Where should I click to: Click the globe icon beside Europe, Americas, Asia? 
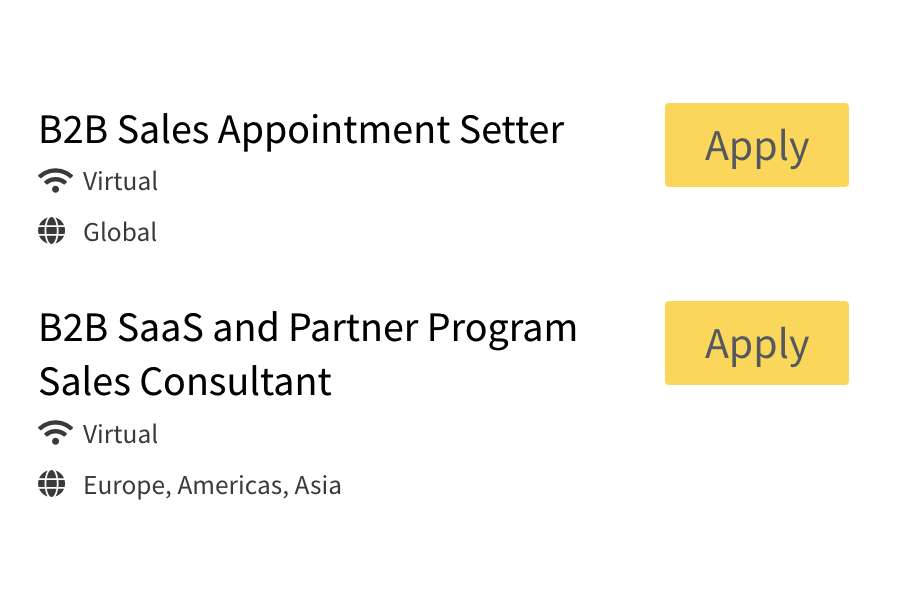coord(52,485)
